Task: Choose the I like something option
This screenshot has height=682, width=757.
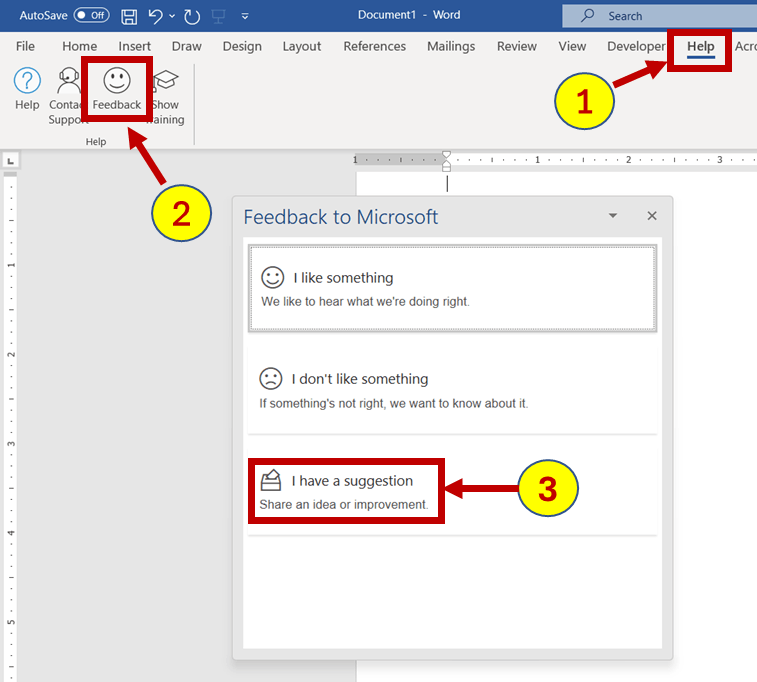Action: (452, 288)
